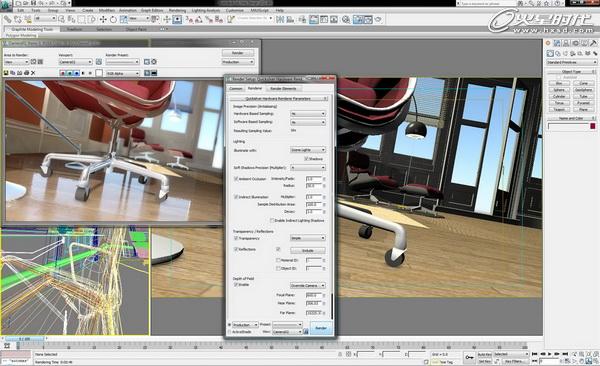Clear the rendered frame with X icon

coord(33,73)
